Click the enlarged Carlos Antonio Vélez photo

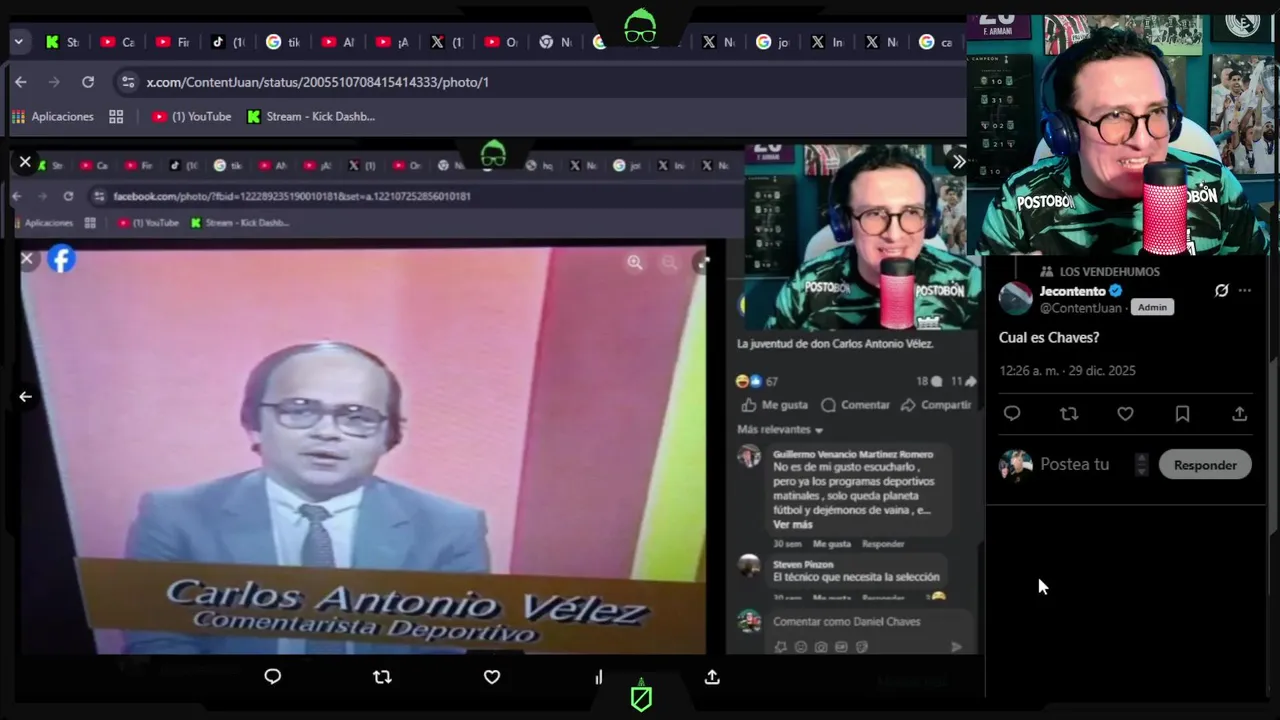[x=365, y=450]
